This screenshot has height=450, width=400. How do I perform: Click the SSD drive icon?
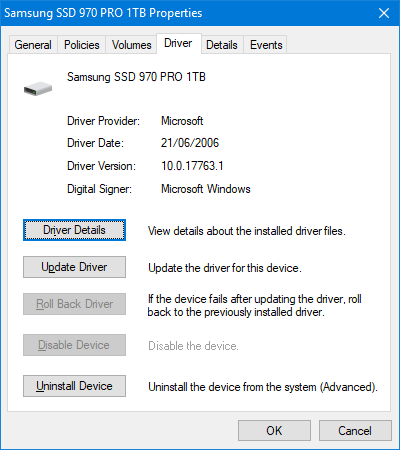coord(38,89)
